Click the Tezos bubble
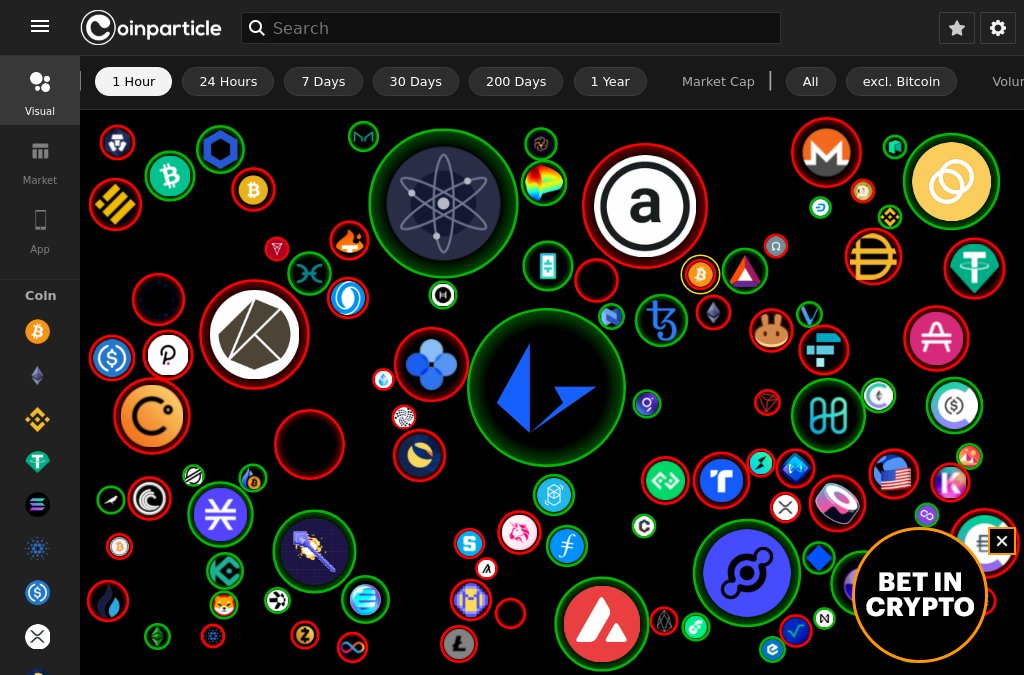 click(x=662, y=321)
